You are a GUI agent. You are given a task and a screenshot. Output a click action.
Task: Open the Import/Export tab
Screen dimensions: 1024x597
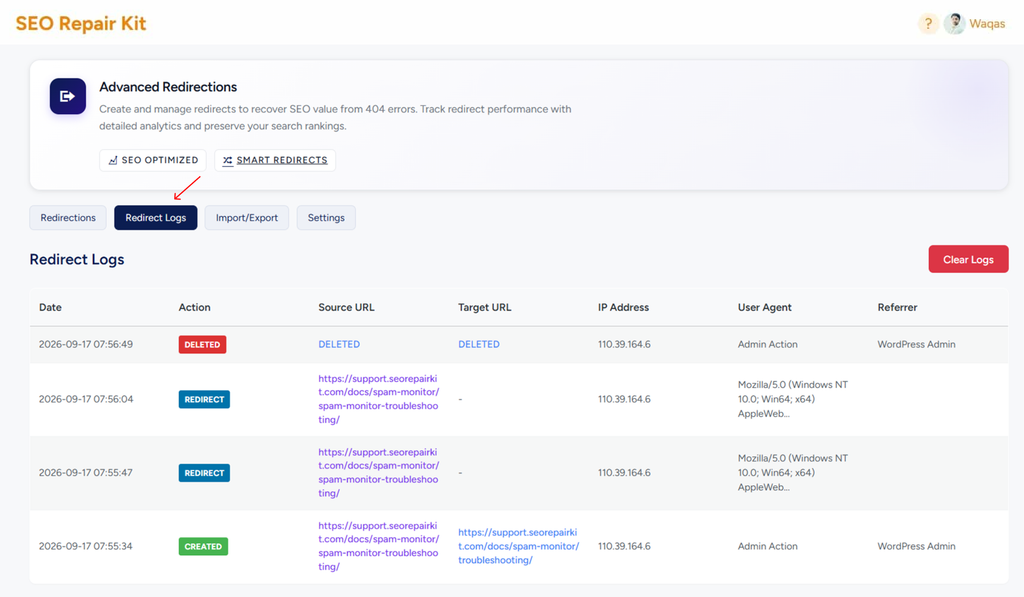[247, 218]
